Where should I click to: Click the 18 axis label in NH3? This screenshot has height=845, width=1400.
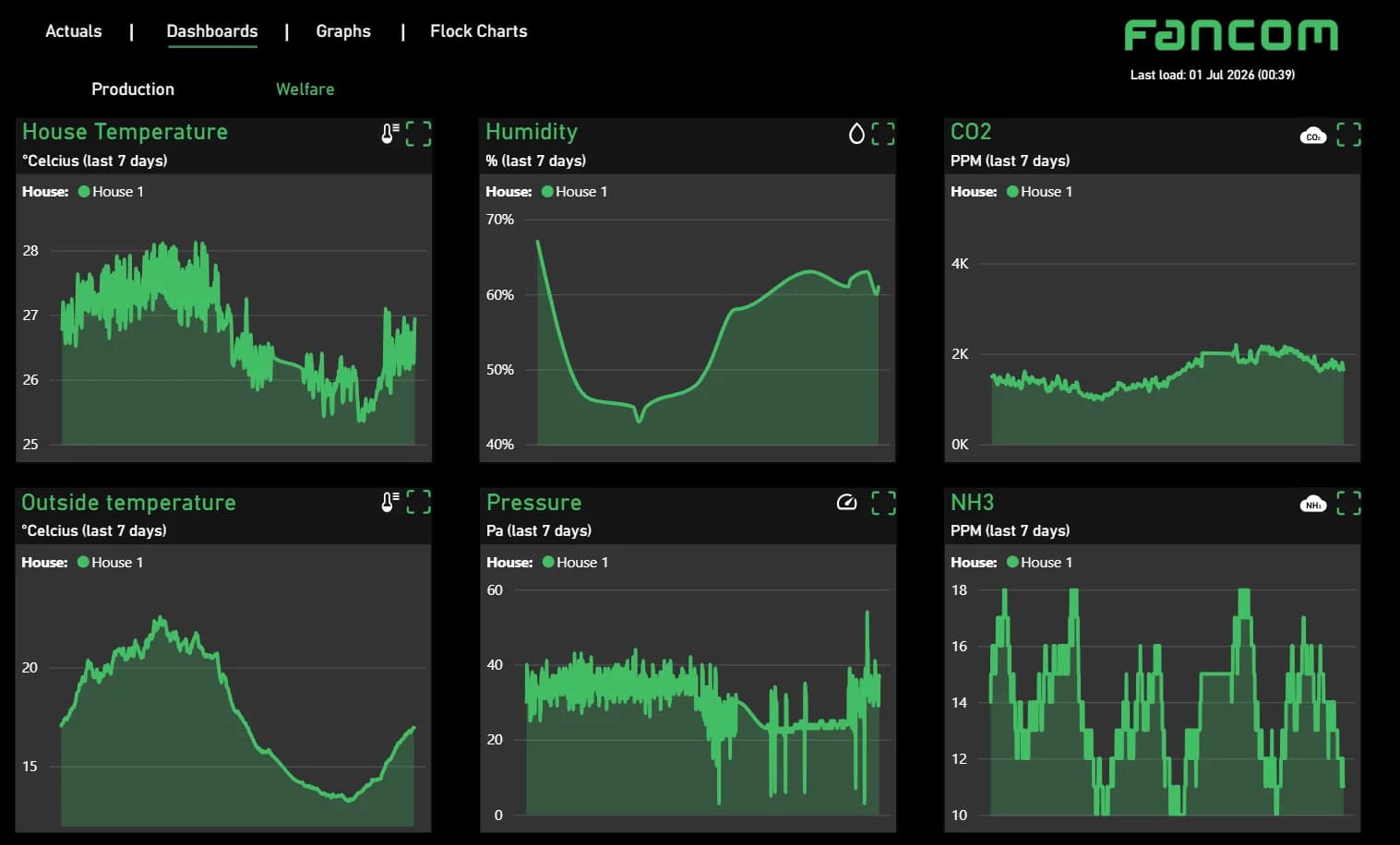[x=960, y=590]
